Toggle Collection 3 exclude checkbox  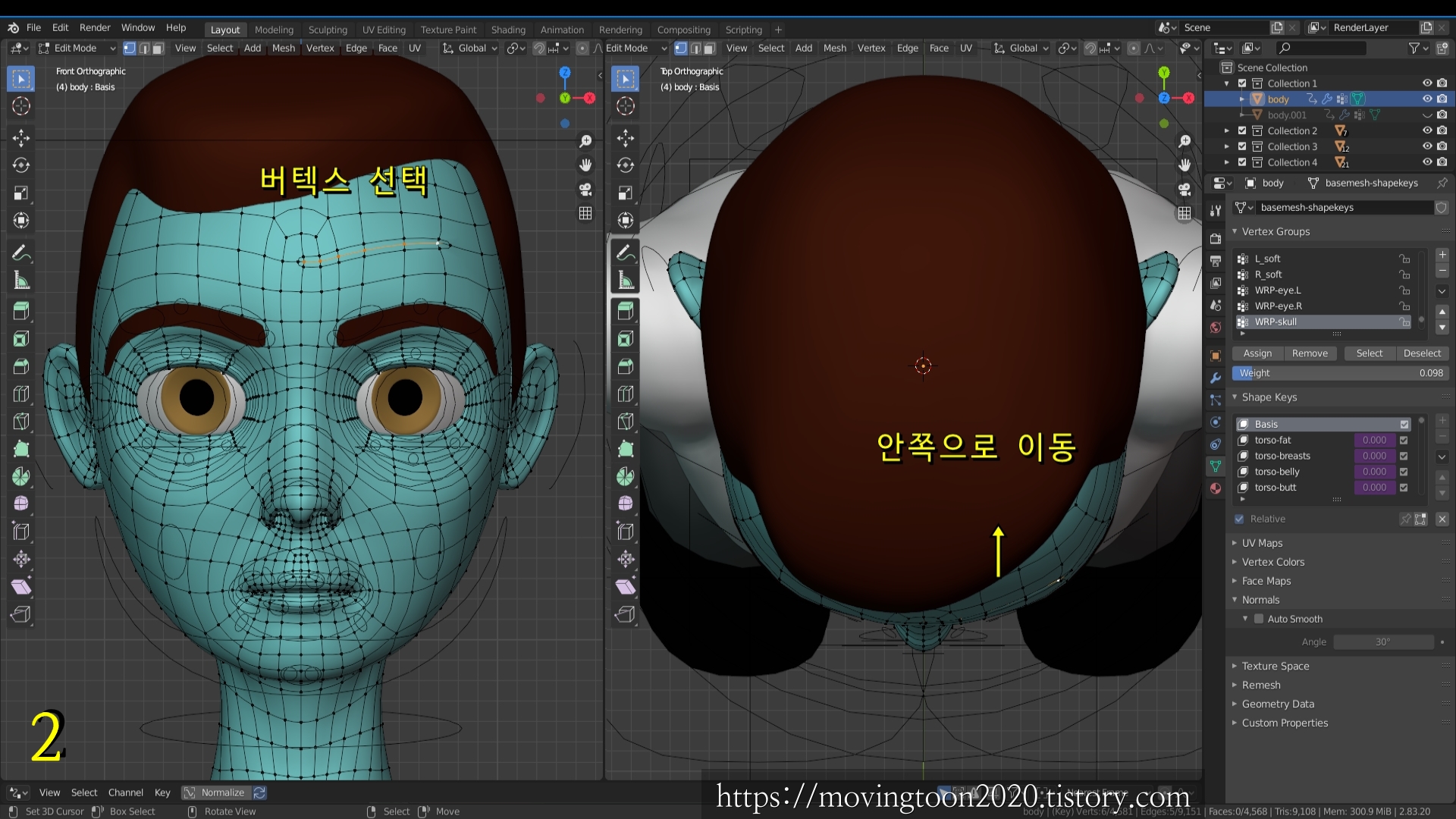1242,146
